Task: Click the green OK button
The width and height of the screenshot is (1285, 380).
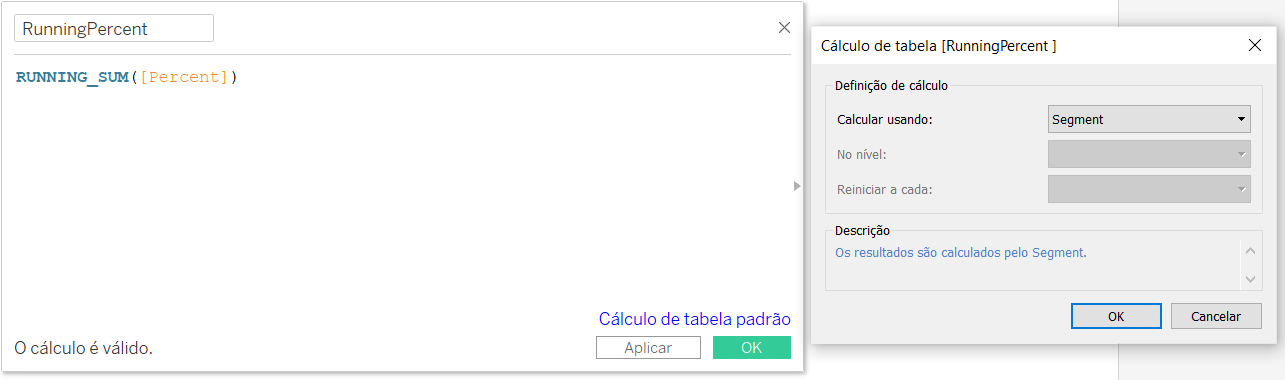Action: click(x=752, y=347)
